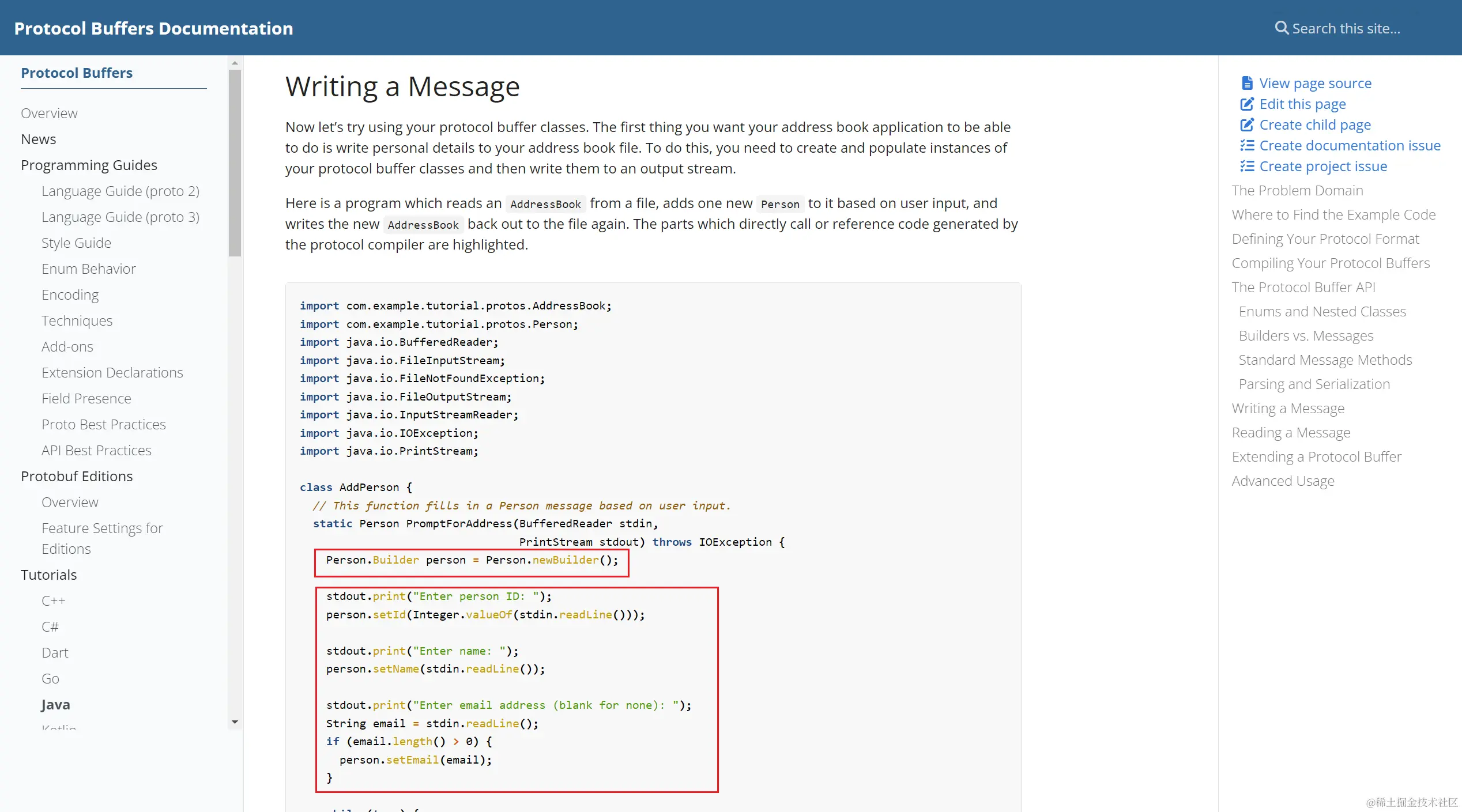Open the Go tutorial page
The image size is (1462, 812).
50,679
